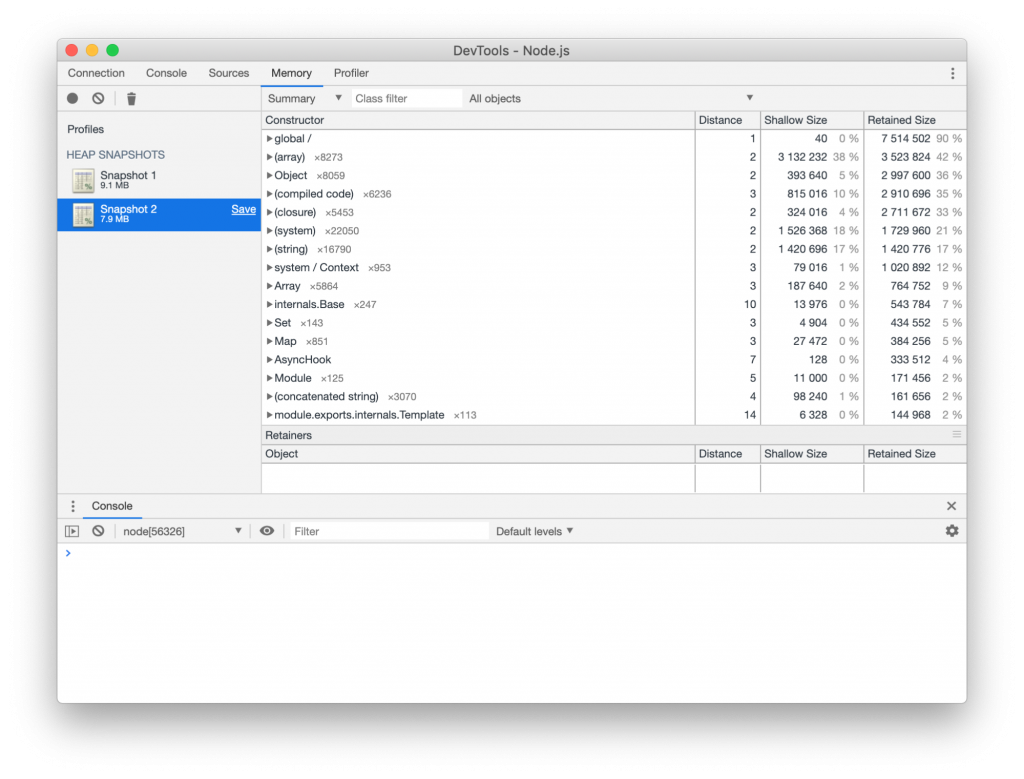
Task: Select the Snapshot 2 label
Action: click(x=128, y=209)
